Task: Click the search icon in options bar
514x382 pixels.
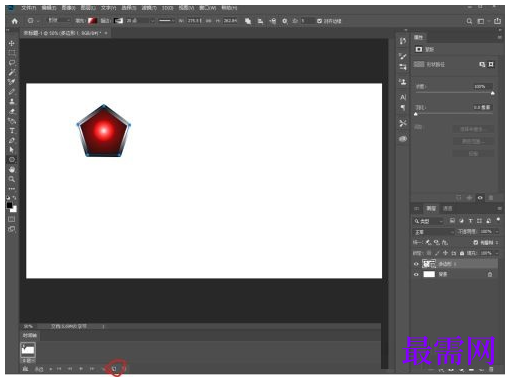Action: click(469, 21)
